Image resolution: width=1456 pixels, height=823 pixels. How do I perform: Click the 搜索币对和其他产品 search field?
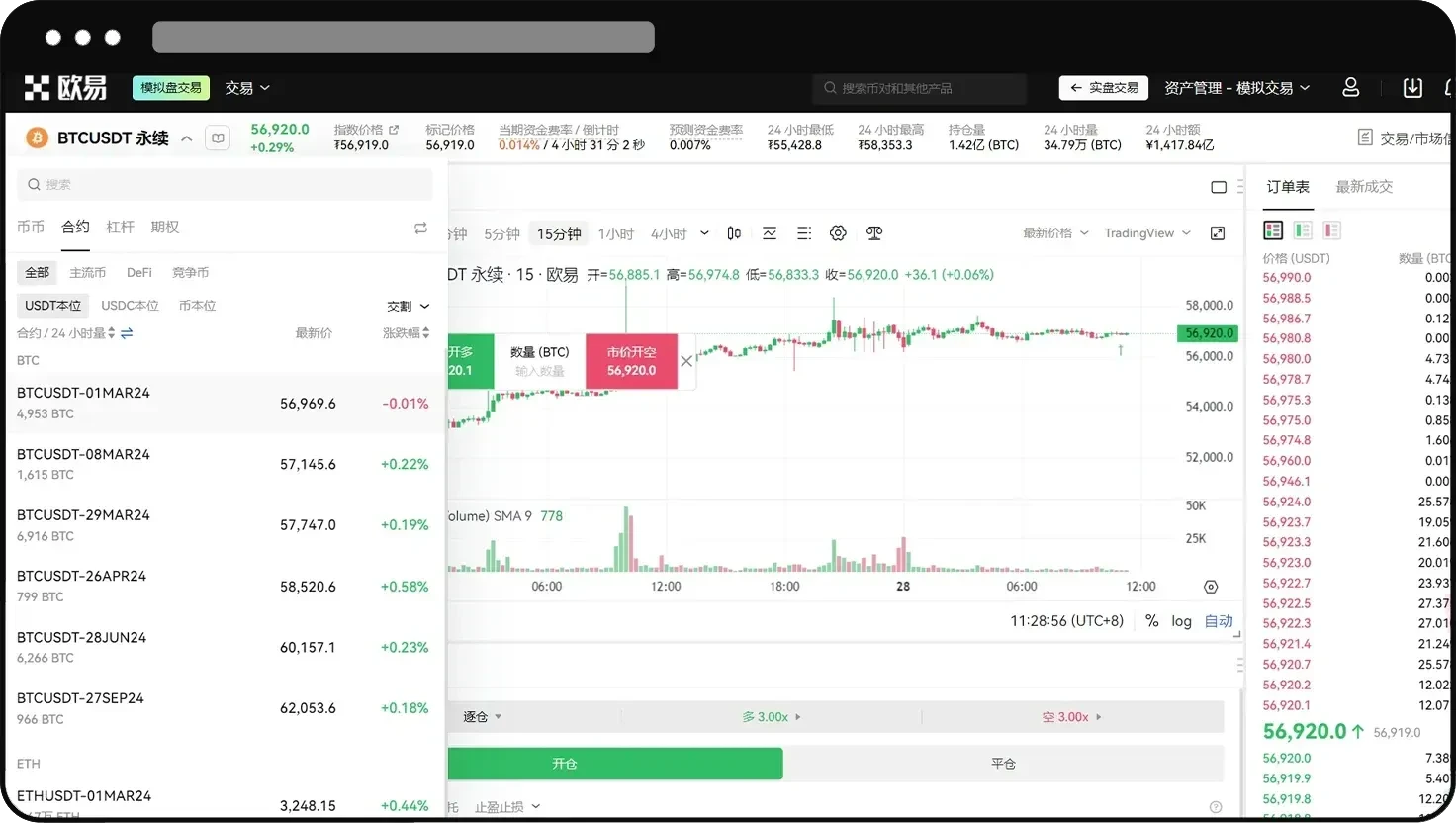918,88
